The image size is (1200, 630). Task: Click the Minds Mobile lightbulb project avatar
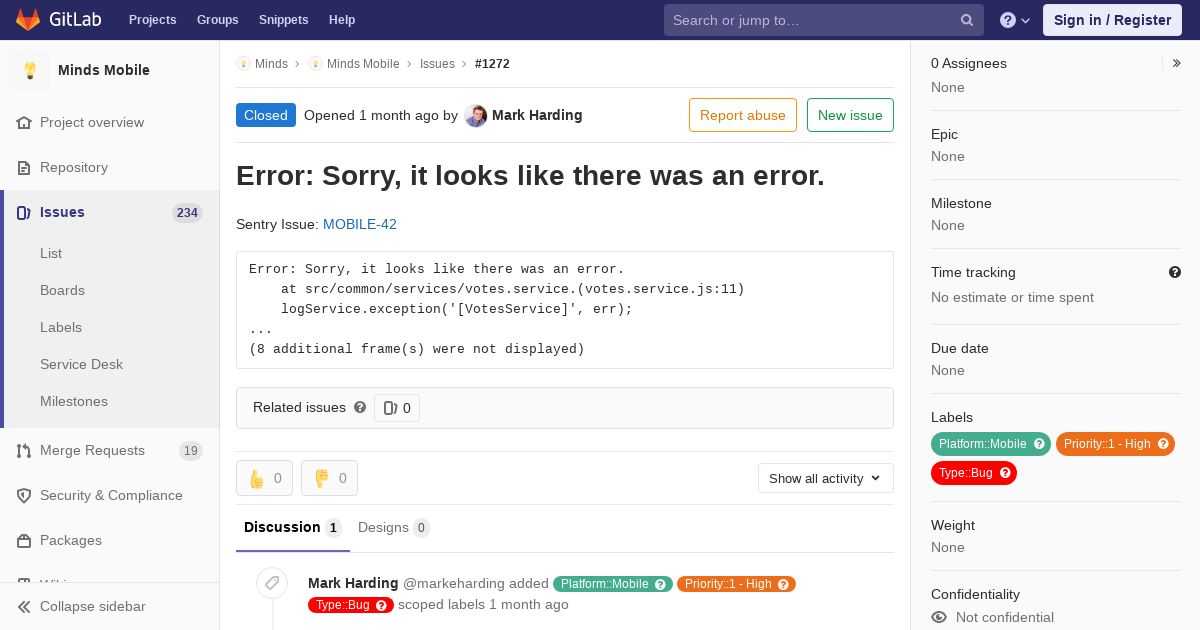[x=30, y=70]
